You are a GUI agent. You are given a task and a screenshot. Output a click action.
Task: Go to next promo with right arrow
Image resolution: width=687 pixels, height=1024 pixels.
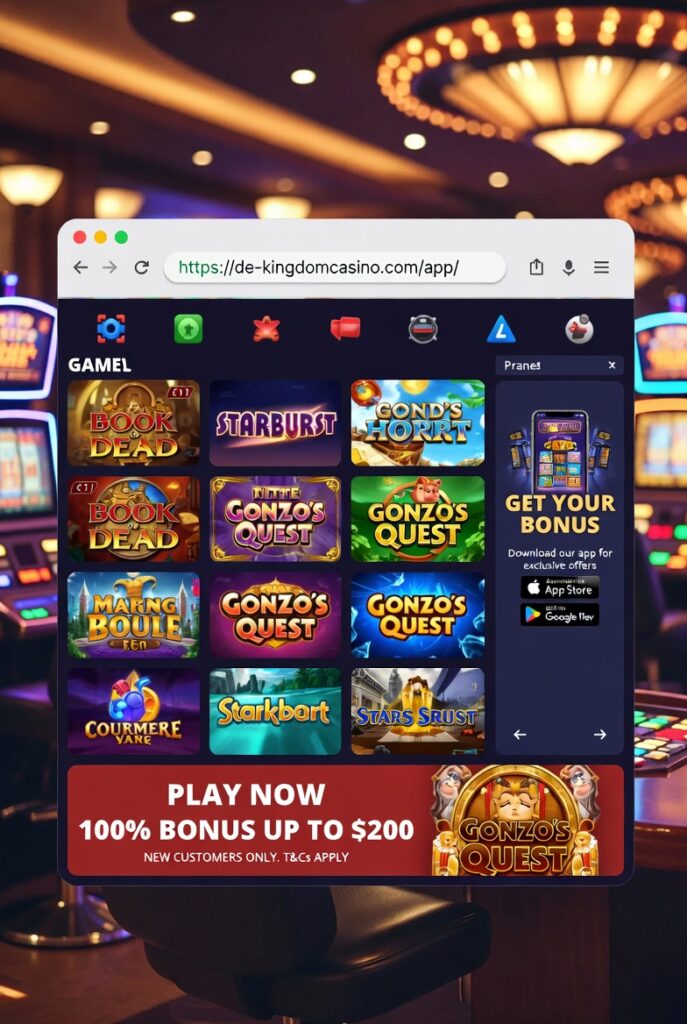pyautogui.click(x=599, y=735)
